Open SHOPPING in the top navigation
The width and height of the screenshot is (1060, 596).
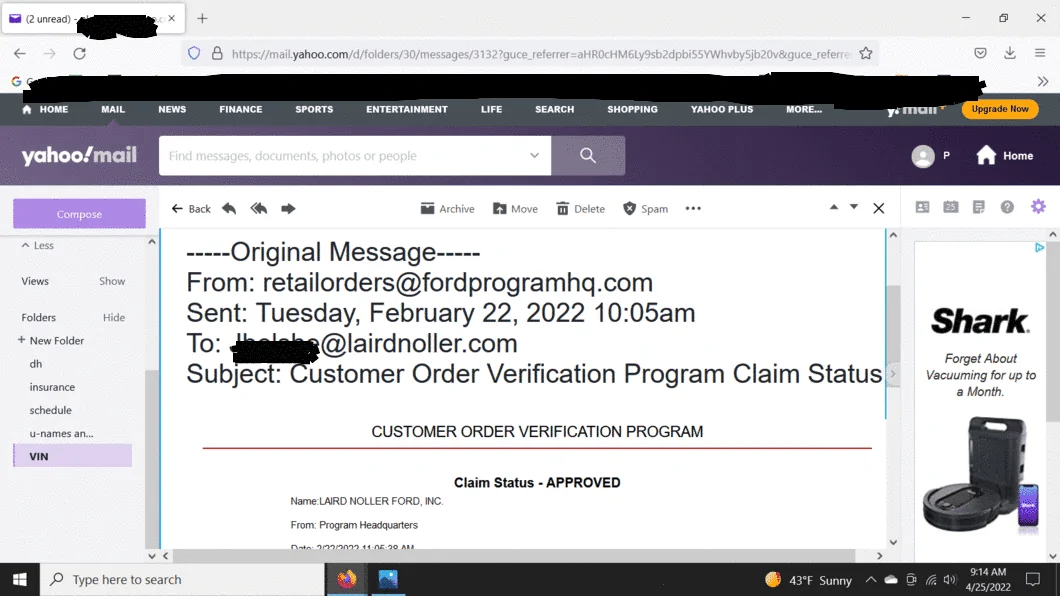point(632,109)
